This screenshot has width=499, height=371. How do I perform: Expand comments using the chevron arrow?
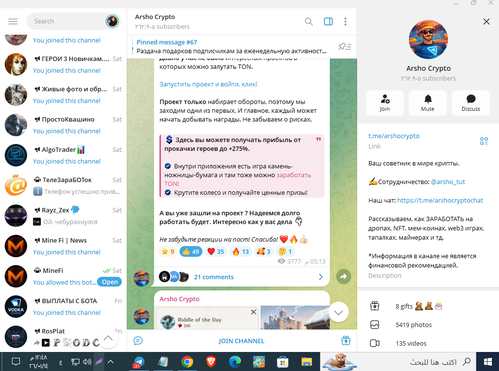coord(321,277)
